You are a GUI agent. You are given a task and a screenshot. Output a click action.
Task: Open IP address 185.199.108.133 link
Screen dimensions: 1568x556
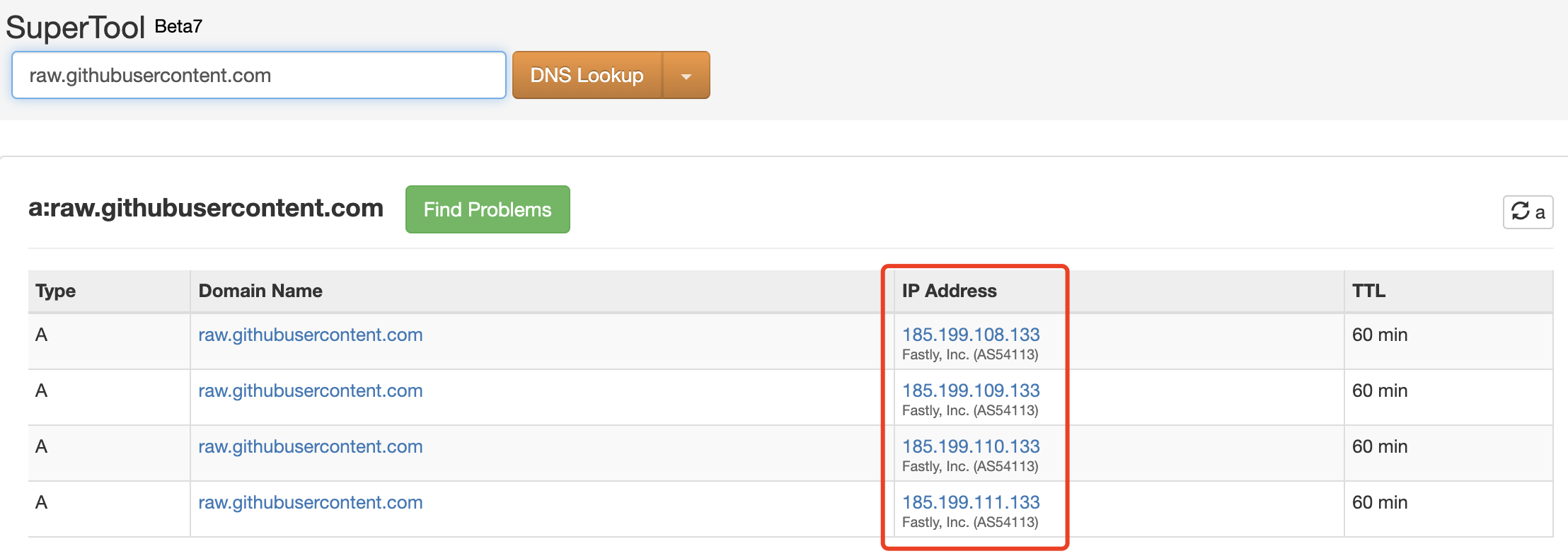[x=970, y=335]
